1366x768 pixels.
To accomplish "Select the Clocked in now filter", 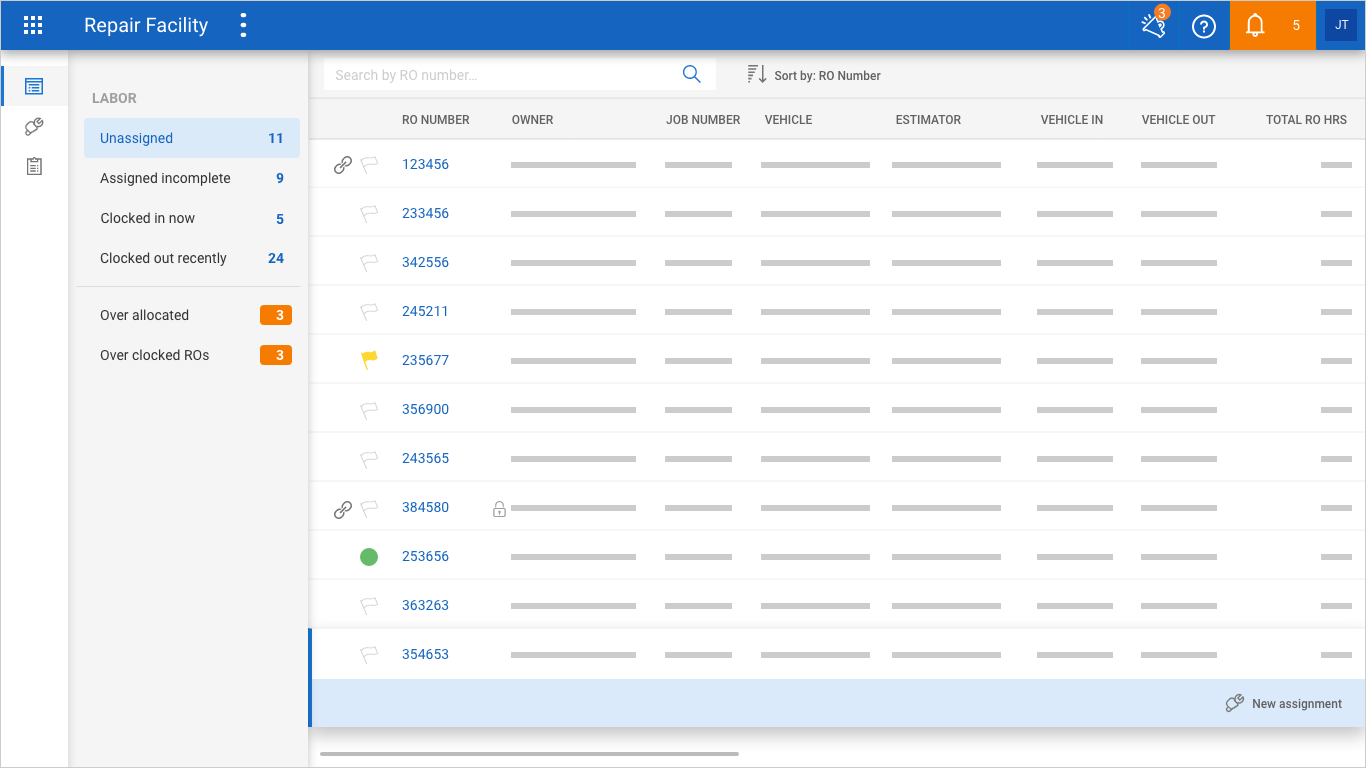I will tap(191, 218).
